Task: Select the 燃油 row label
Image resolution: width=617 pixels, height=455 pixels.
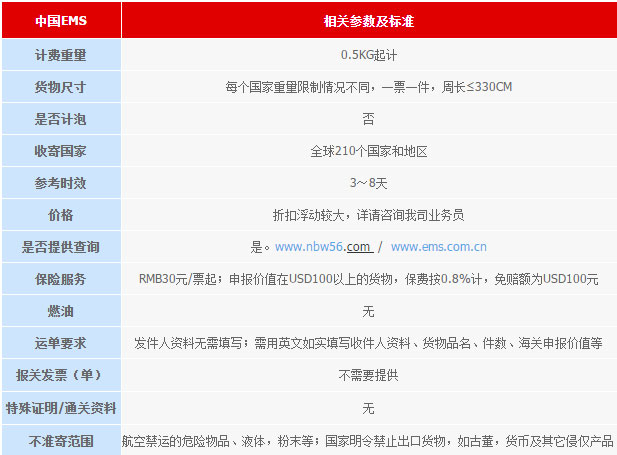Action: point(61,311)
